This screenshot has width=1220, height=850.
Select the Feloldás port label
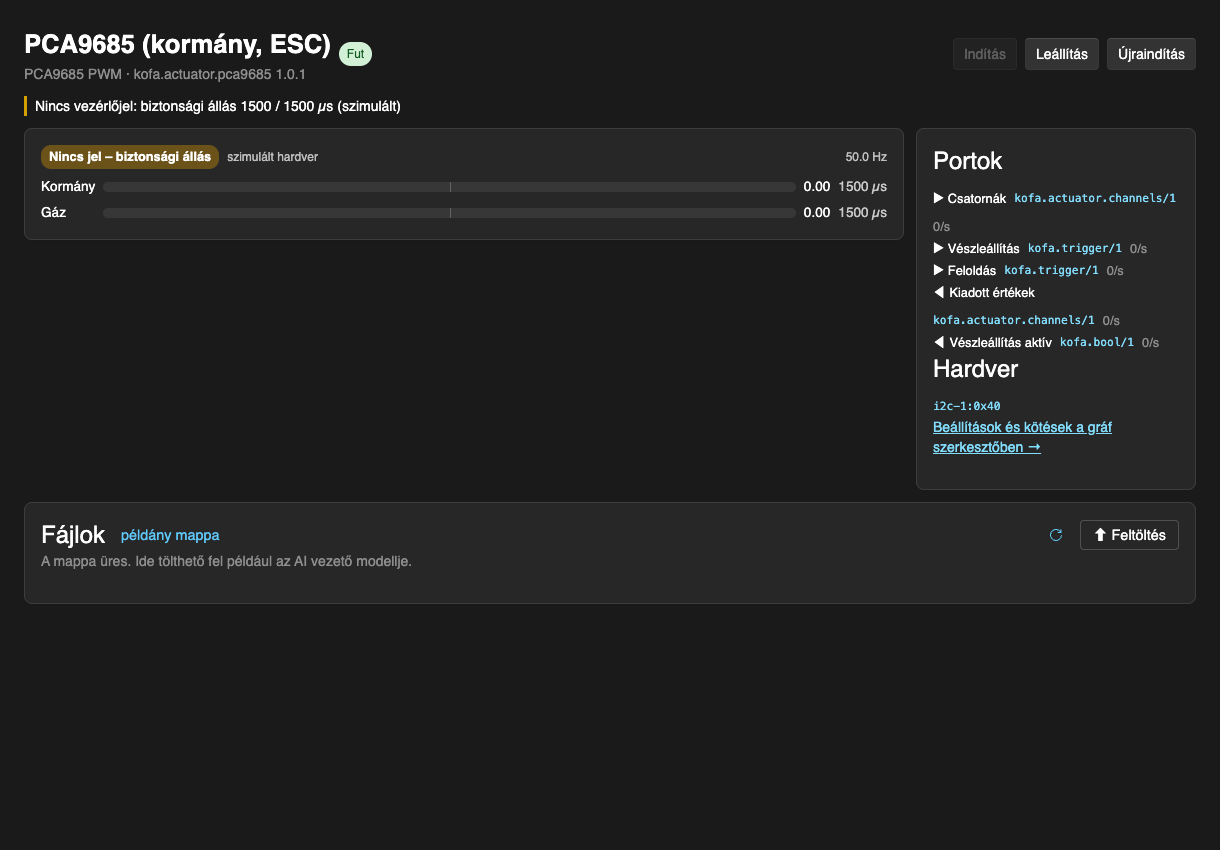tap(972, 270)
